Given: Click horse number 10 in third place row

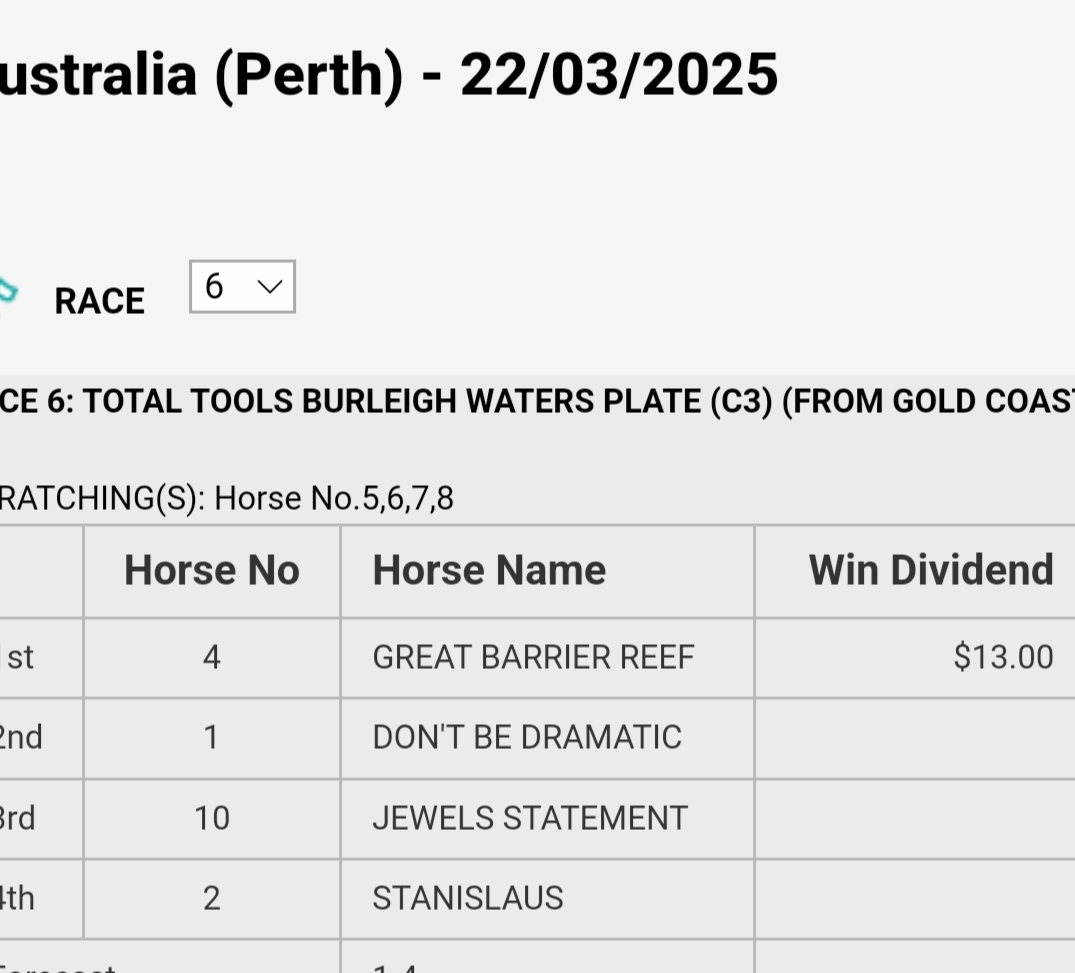Looking at the screenshot, I should [x=212, y=819].
